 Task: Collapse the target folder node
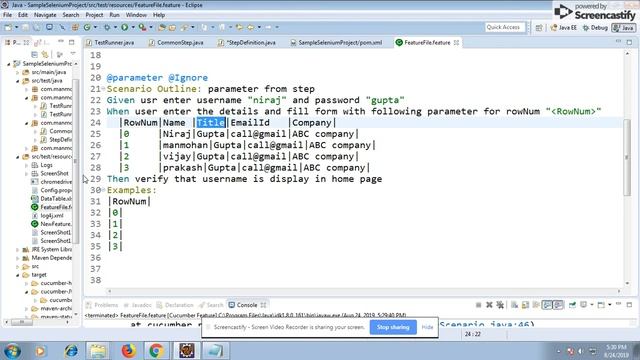click(18, 275)
